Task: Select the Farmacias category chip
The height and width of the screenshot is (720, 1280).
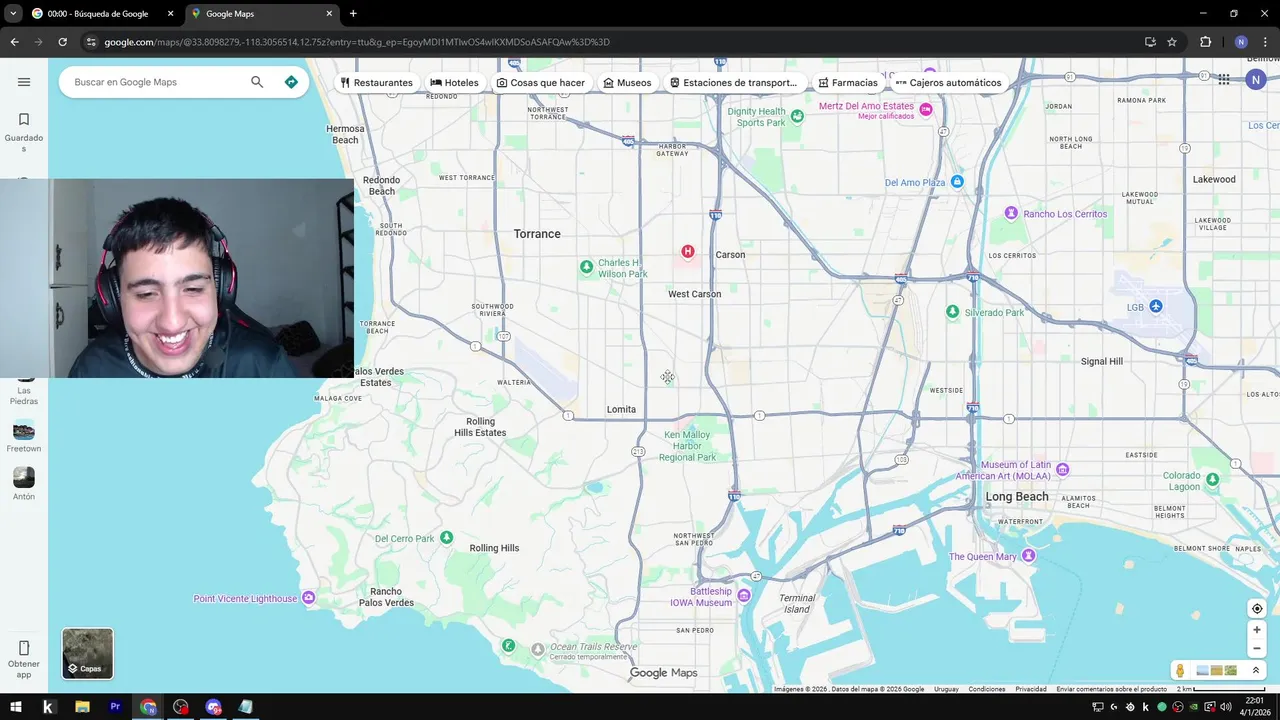Action: tap(848, 83)
